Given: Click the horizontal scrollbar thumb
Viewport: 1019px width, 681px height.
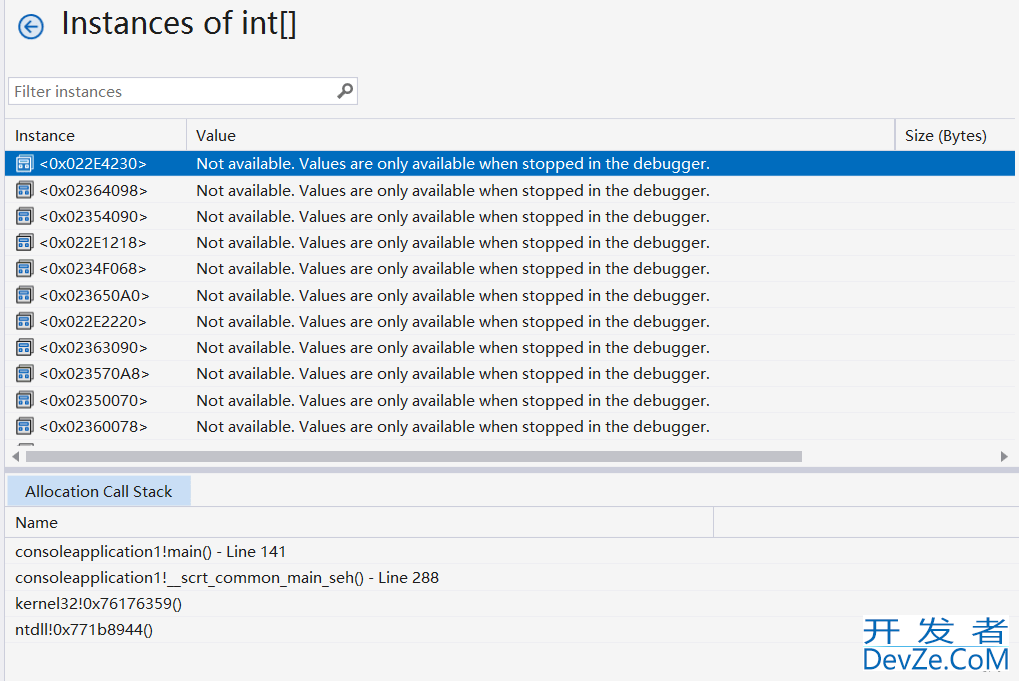Looking at the screenshot, I should point(414,456).
